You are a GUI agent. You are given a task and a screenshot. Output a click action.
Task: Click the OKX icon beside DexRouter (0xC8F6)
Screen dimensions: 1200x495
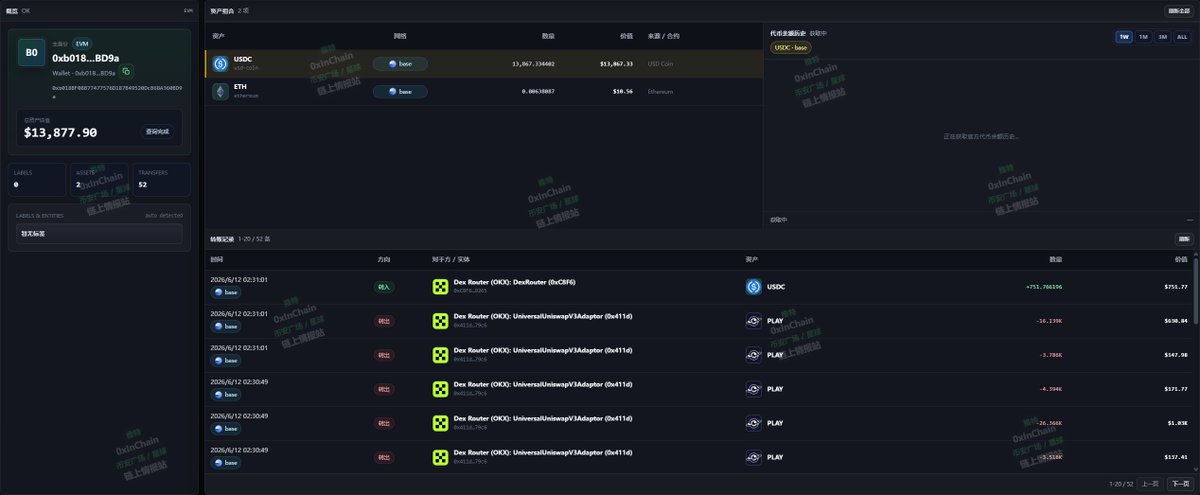pyautogui.click(x=440, y=287)
